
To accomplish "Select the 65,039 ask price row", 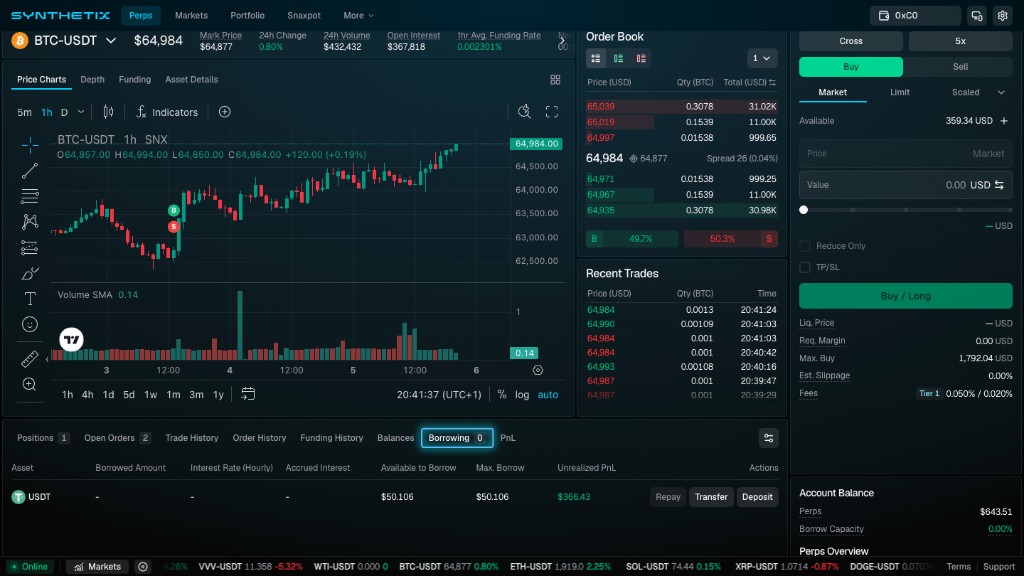I will [682, 106].
